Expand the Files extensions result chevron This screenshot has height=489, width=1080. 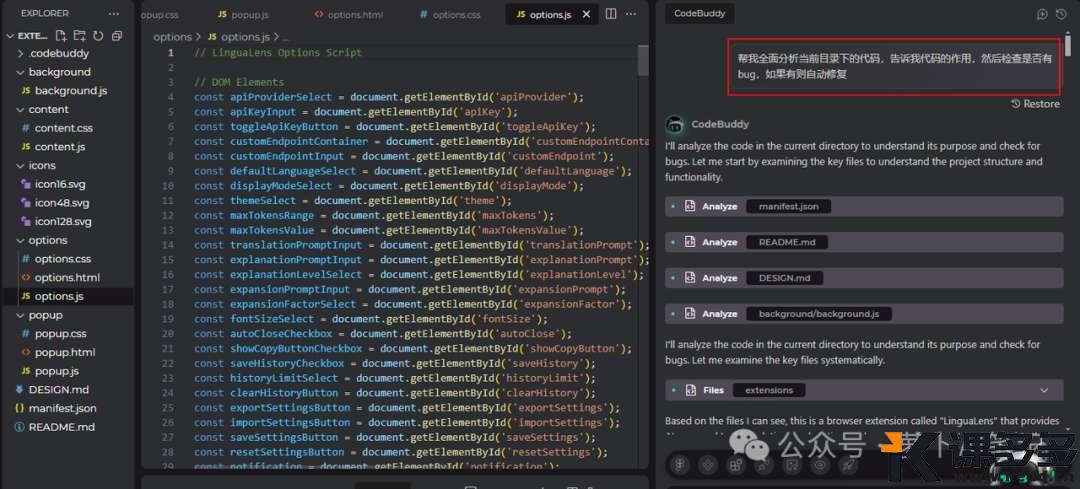1044,391
